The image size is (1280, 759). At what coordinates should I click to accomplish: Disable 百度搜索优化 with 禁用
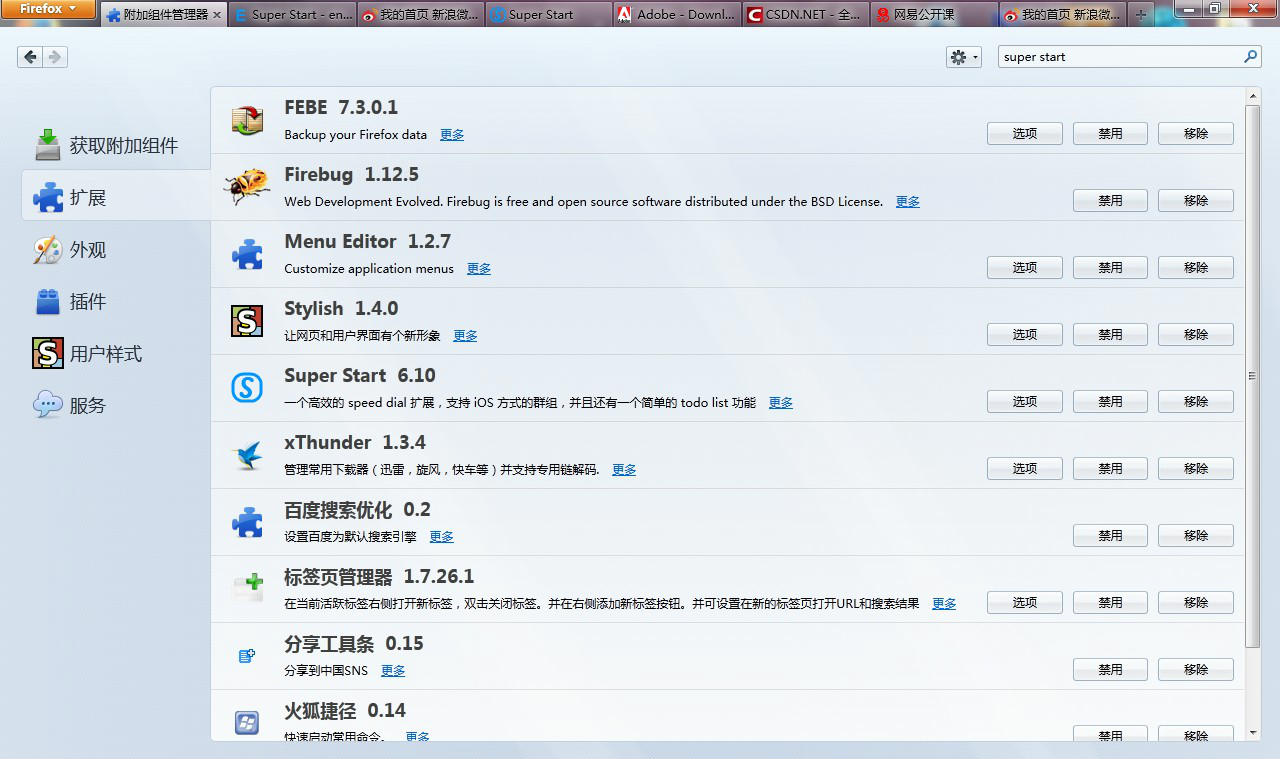pos(1110,536)
